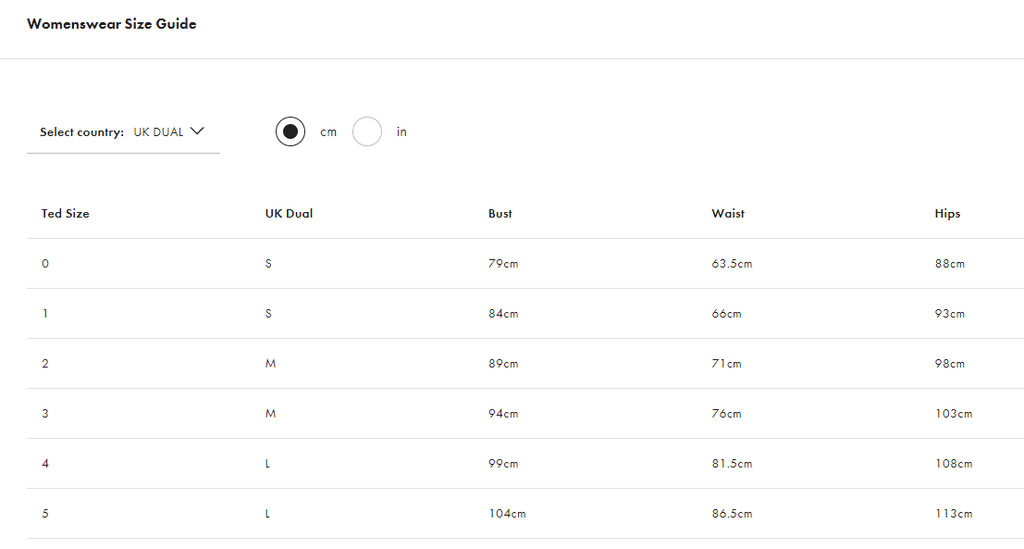Click the 'cm' unit label text
This screenshot has height=549, width=1024.
click(x=328, y=132)
